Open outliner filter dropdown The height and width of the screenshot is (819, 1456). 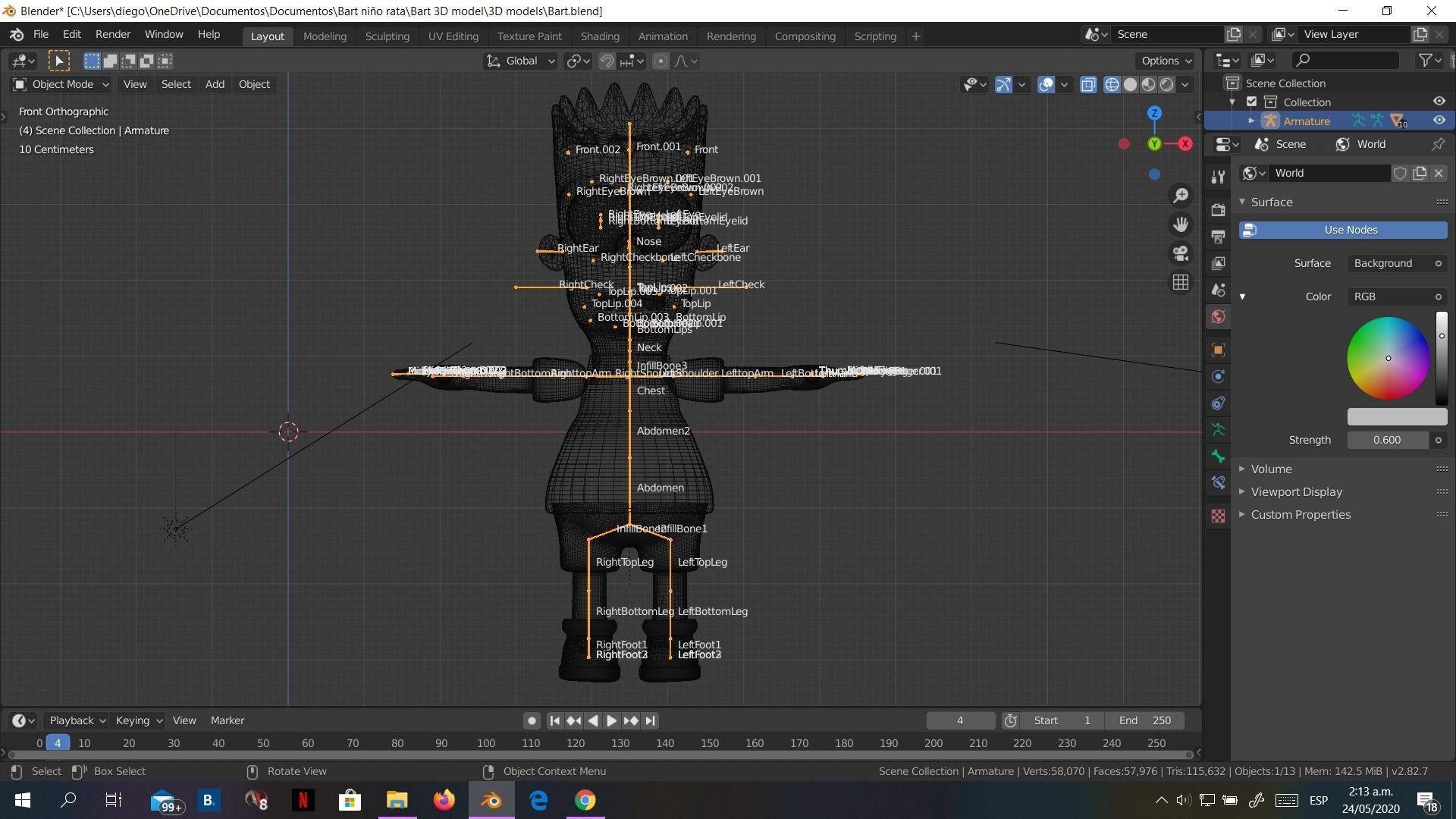coord(1430,60)
